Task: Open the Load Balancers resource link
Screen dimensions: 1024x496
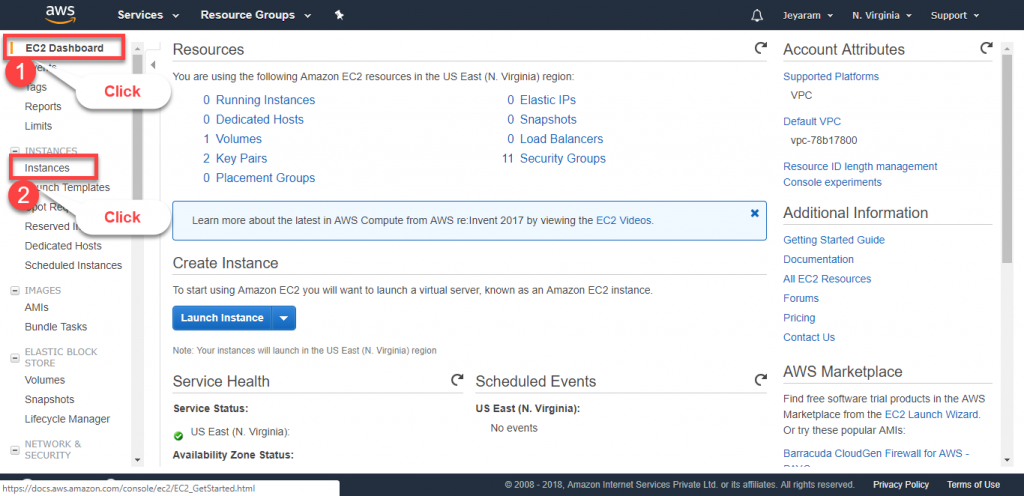Action: tap(562, 139)
